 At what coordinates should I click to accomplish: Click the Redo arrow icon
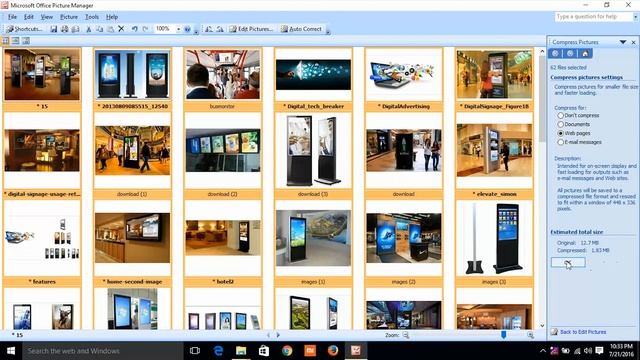[145, 29]
